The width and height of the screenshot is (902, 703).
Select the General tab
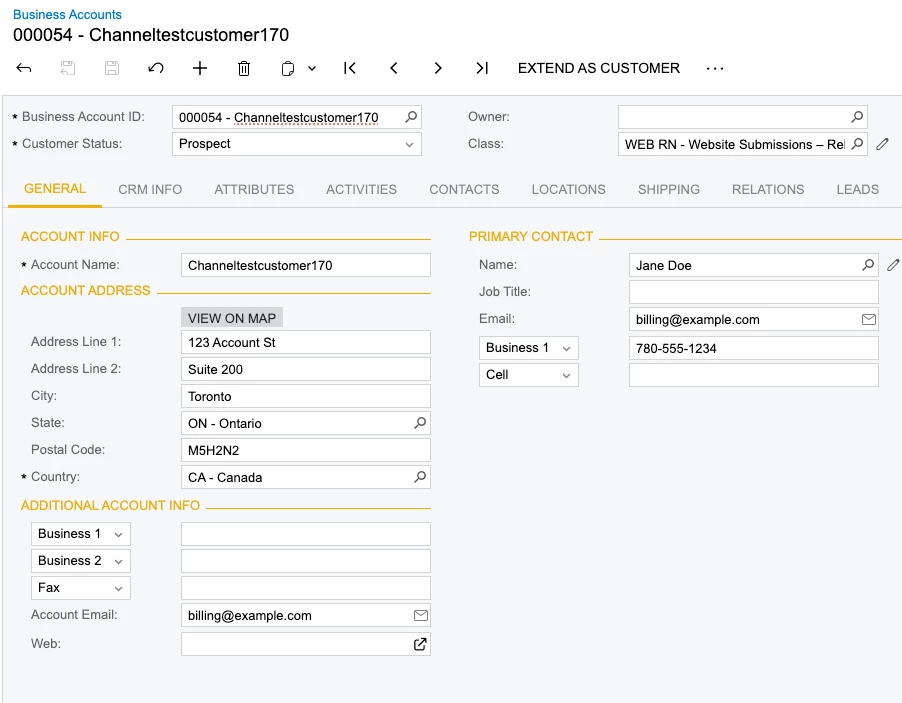(x=55, y=189)
